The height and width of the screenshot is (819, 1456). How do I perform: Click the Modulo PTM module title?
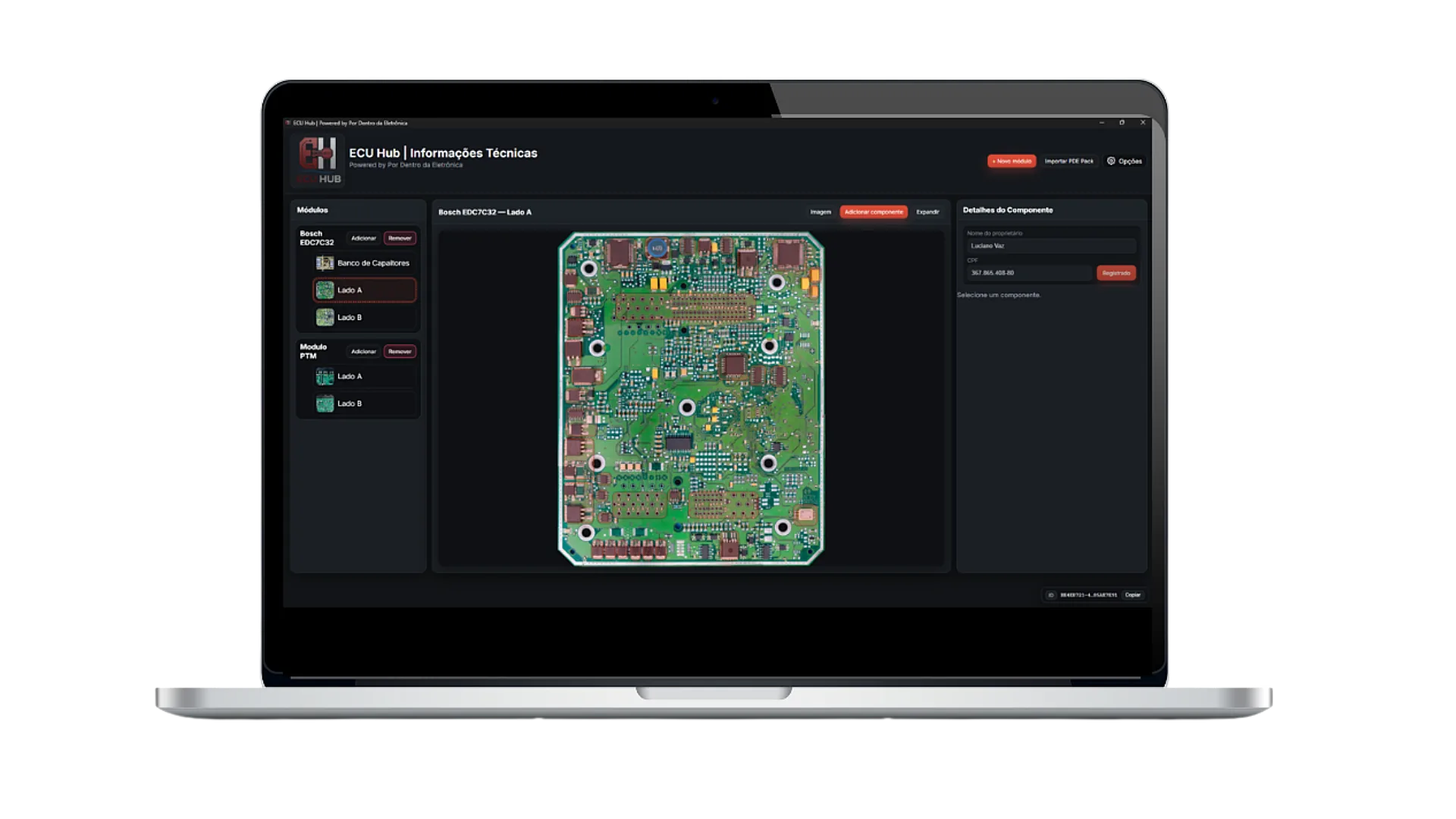tap(313, 351)
